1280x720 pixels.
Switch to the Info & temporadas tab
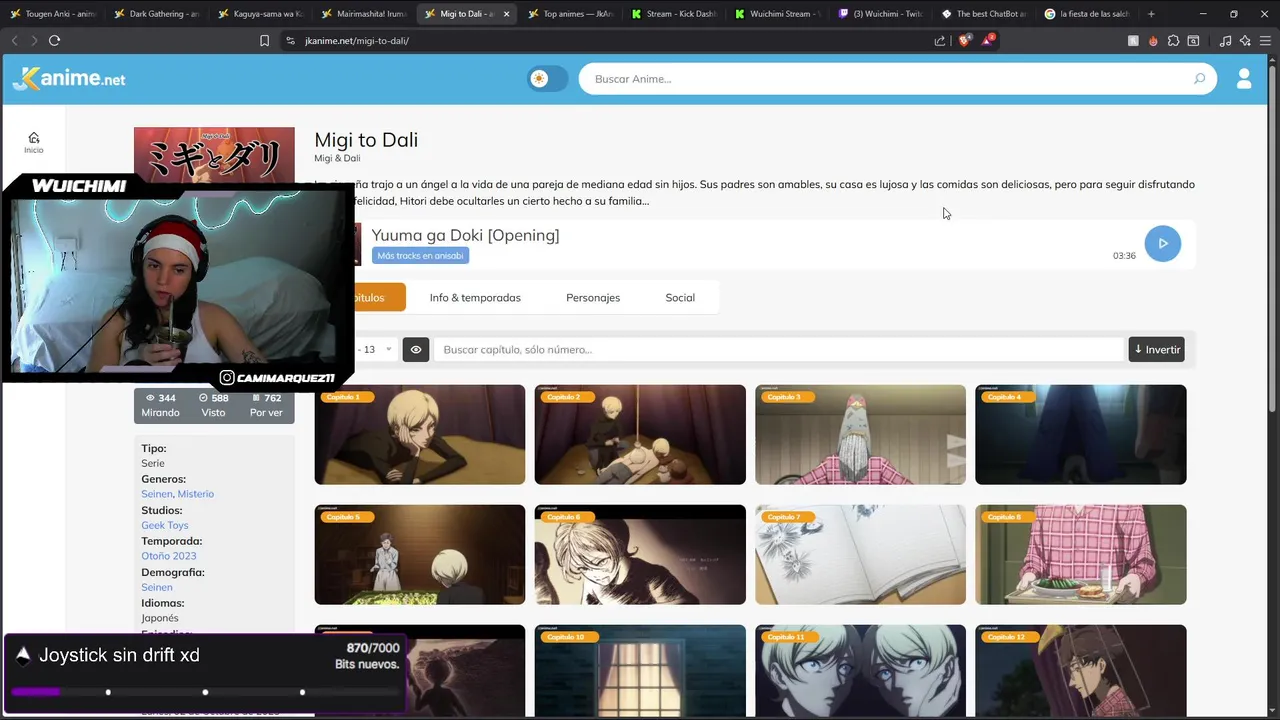coord(475,298)
